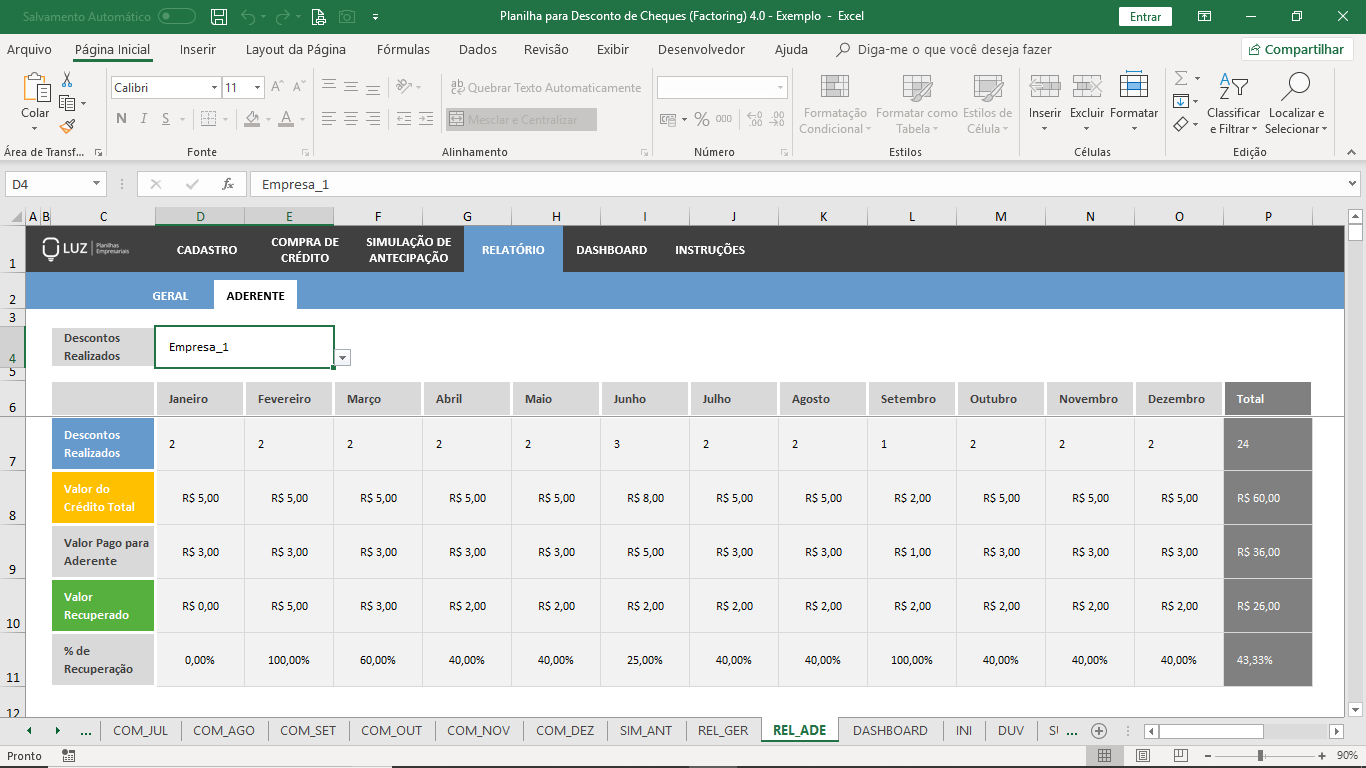Open Localizar e Selecionar menu
1366x768 pixels.
point(1295,103)
